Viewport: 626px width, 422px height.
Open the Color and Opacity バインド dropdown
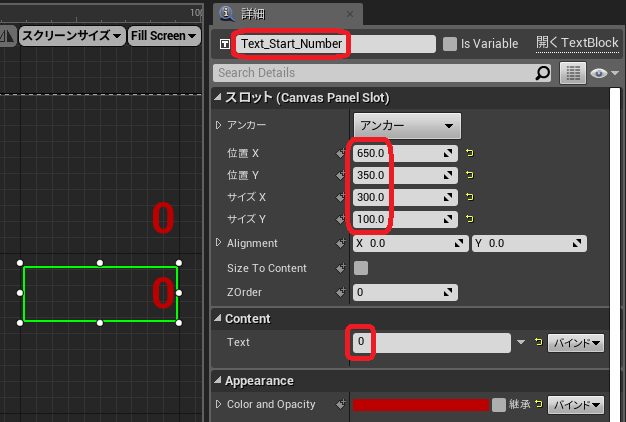tap(576, 405)
